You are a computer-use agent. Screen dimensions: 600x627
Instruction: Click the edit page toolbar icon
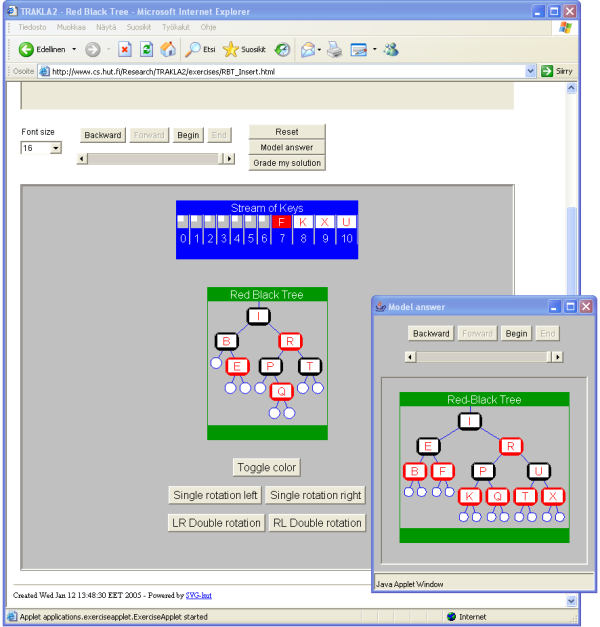[359, 50]
